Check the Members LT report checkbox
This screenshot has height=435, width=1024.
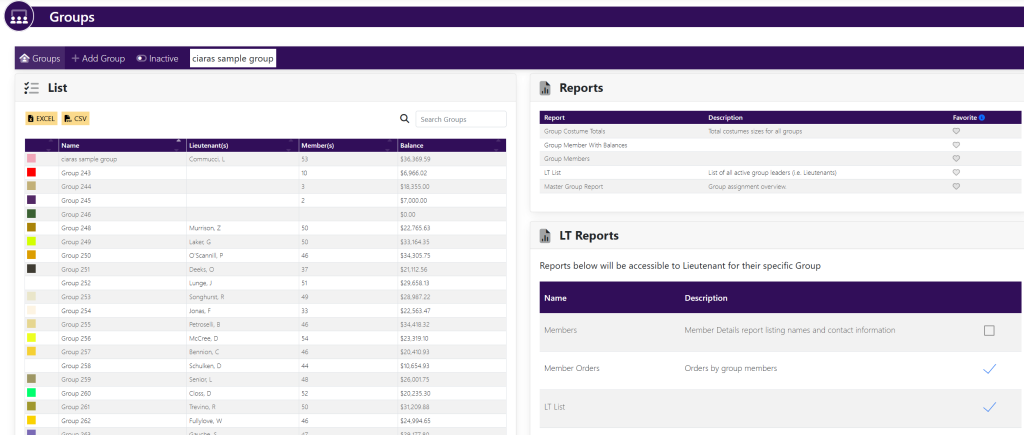click(x=989, y=331)
